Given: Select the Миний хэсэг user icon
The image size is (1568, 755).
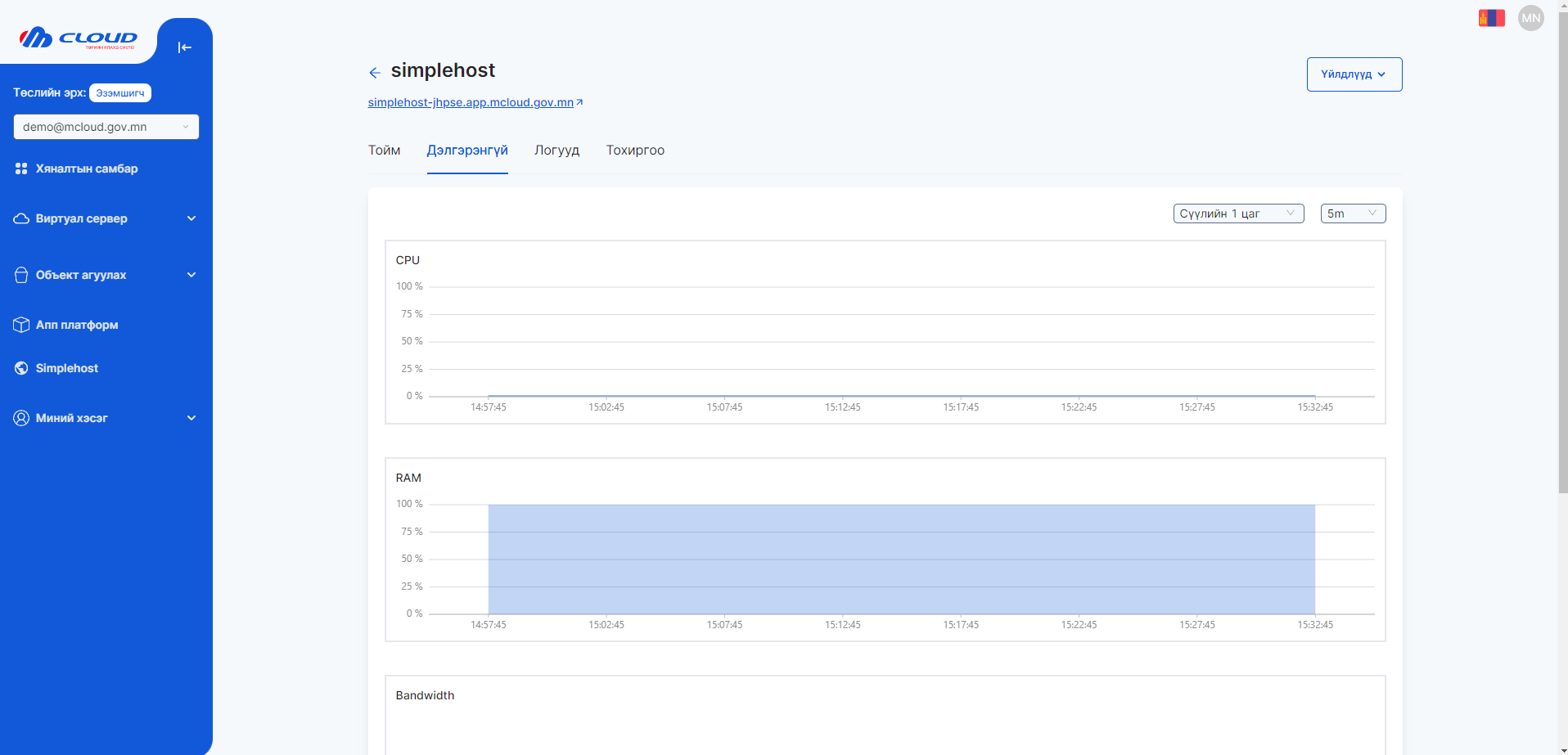Looking at the screenshot, I should pyautogui.click(x=20, y=418).
